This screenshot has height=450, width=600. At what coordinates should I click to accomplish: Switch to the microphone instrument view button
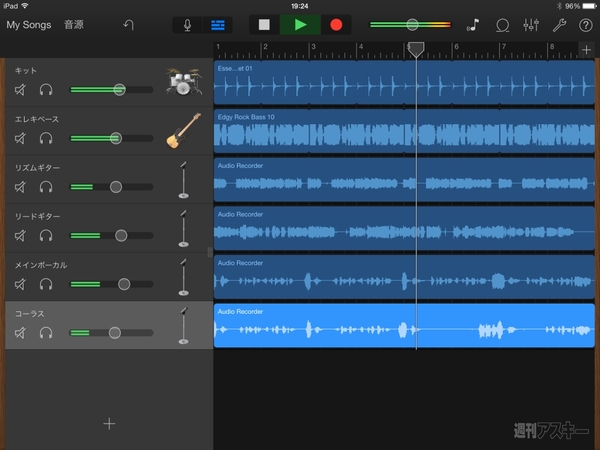(187, 24)
